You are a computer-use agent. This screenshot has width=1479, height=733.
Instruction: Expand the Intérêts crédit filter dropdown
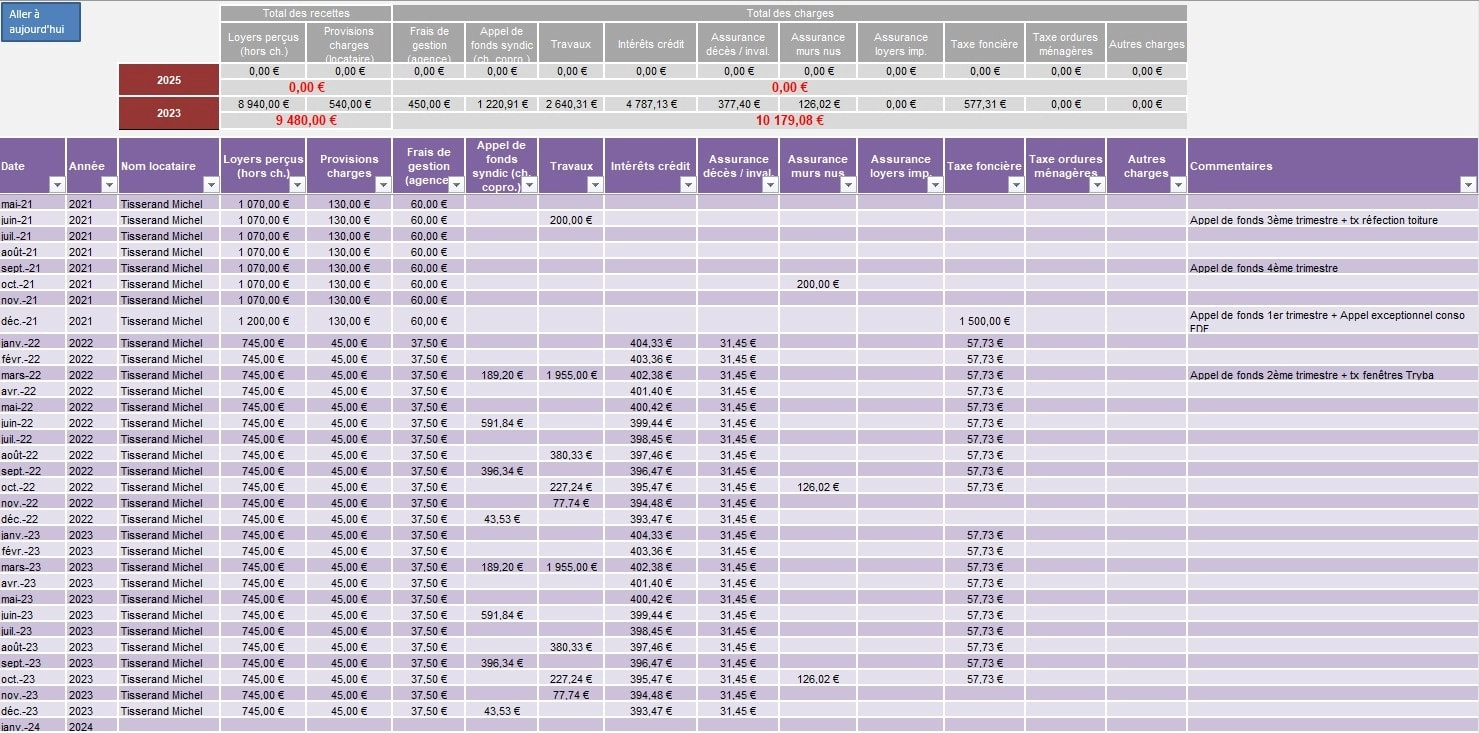point(688,185)
